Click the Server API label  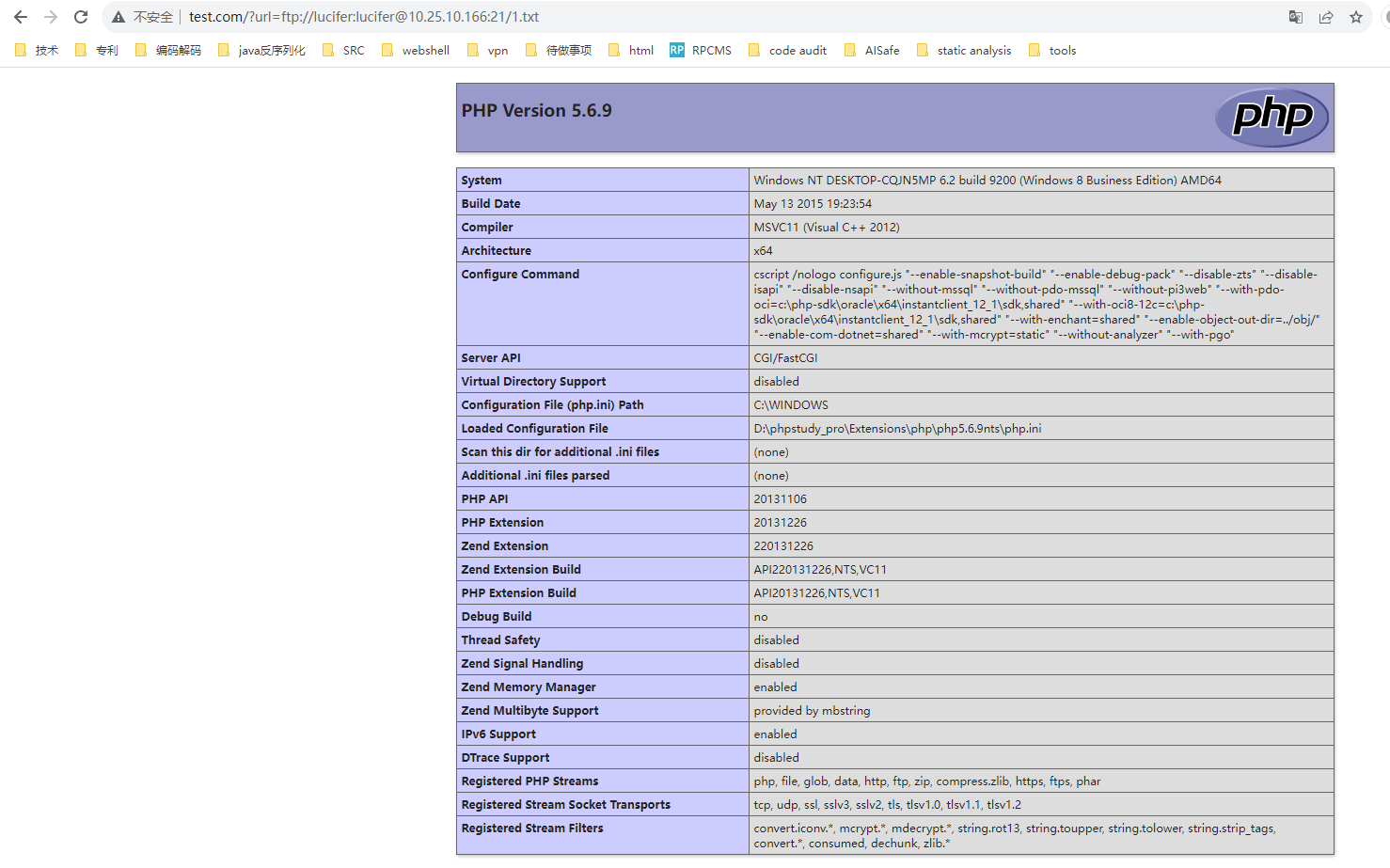[x=491, y=358]
